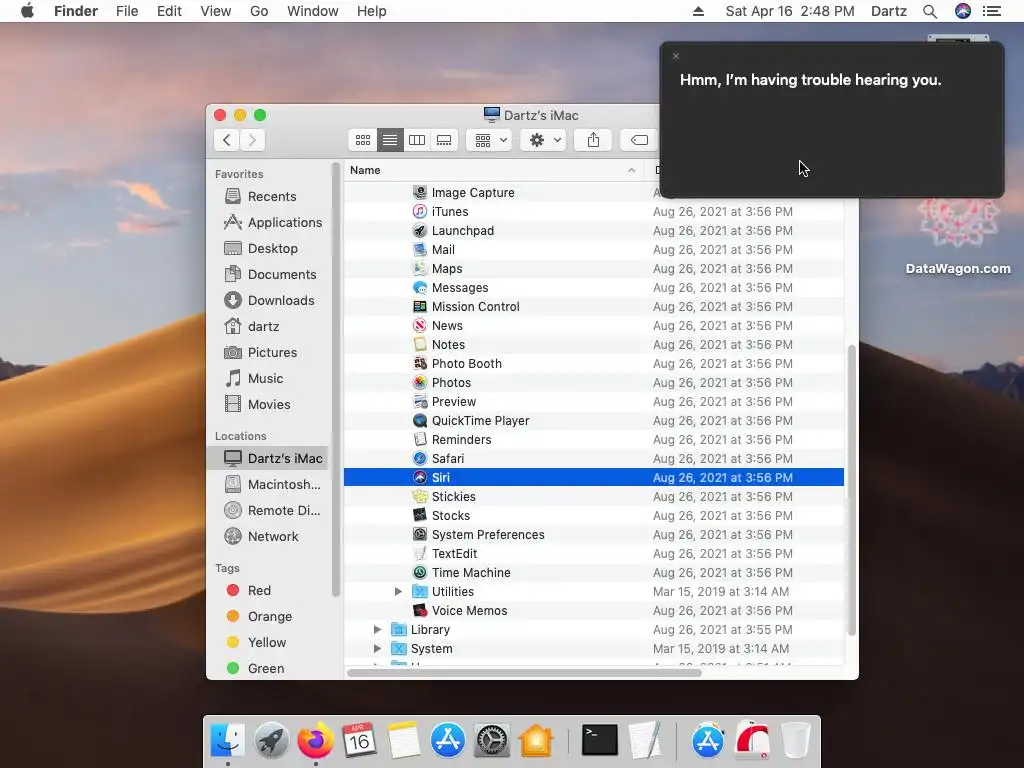Open the Window menu
The image size is (1024, 768).
pos(313,11)
